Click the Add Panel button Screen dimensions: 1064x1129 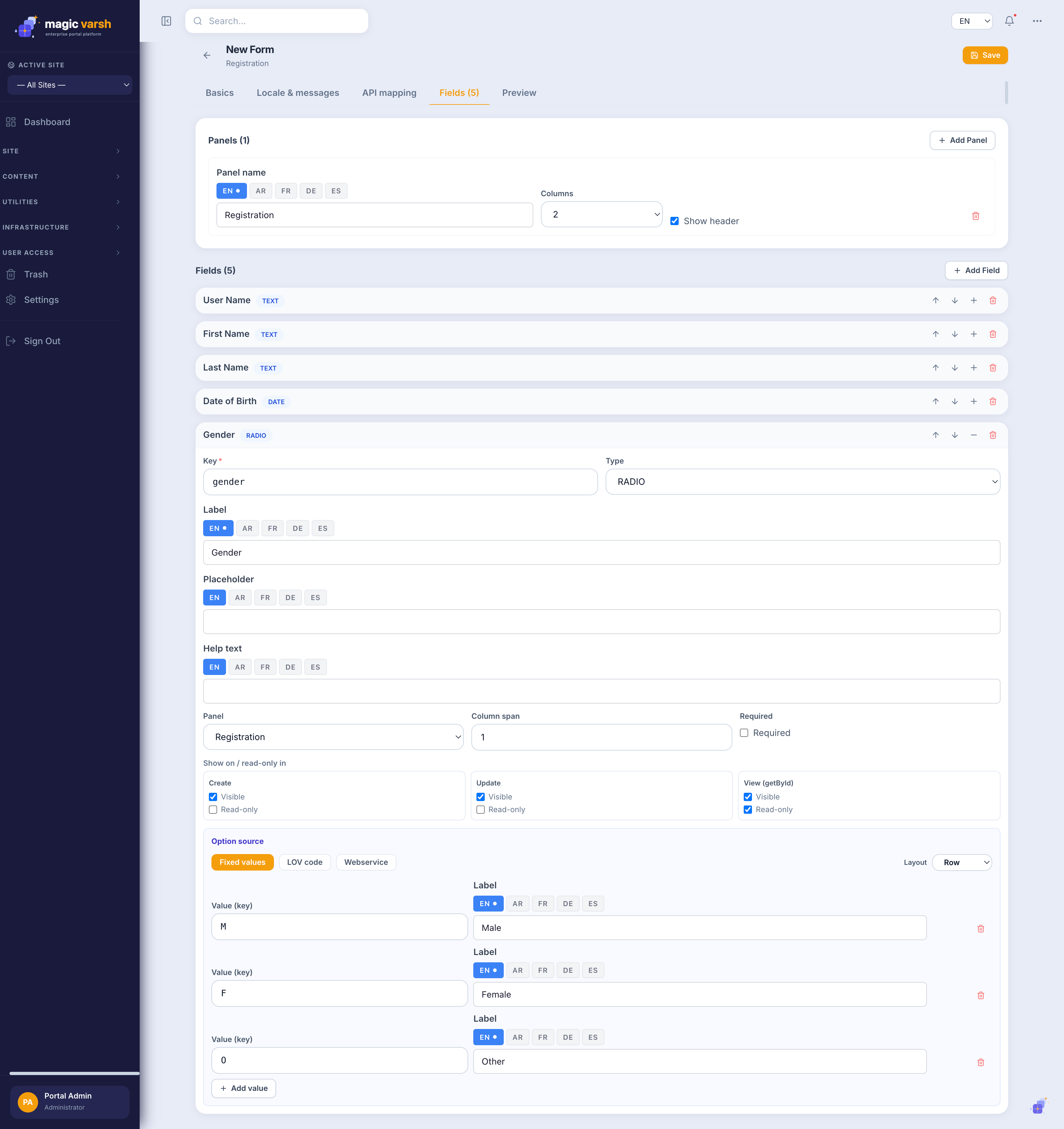point(962,140)
